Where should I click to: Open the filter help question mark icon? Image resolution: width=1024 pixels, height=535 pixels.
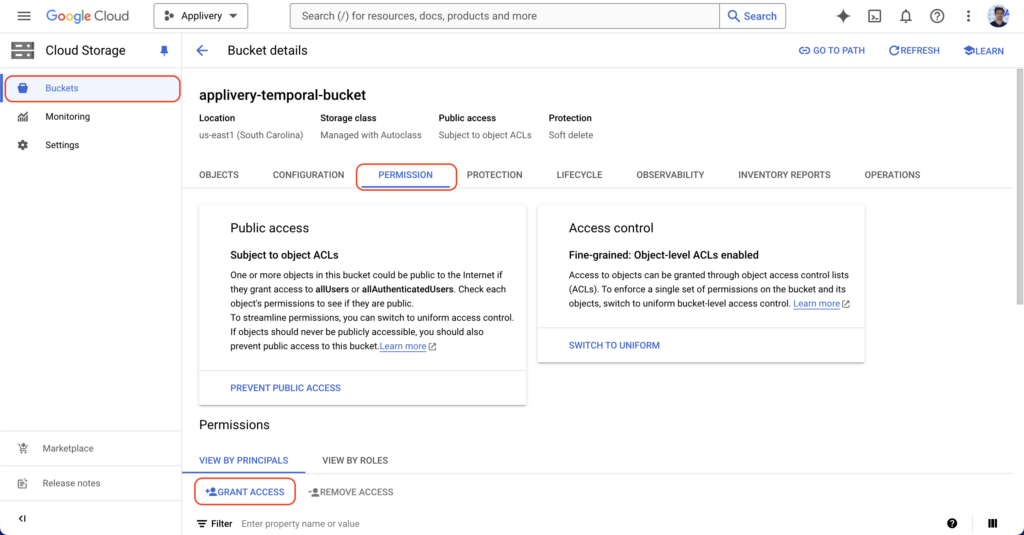(x=952, y=523)
